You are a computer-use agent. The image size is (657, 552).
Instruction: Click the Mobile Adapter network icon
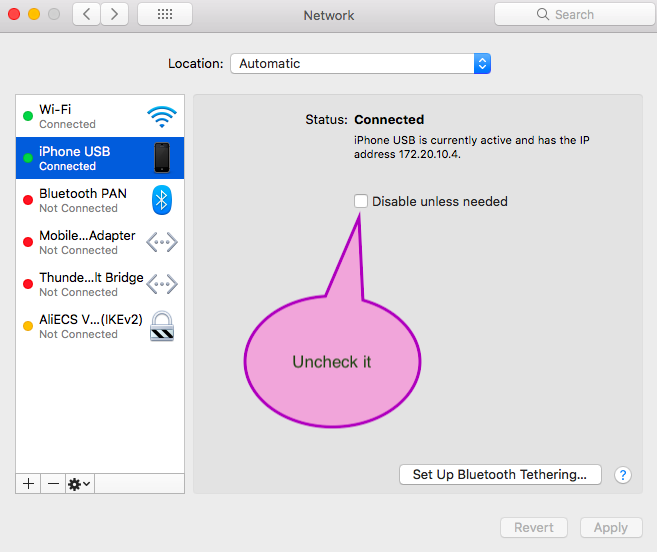pos(161,242)
